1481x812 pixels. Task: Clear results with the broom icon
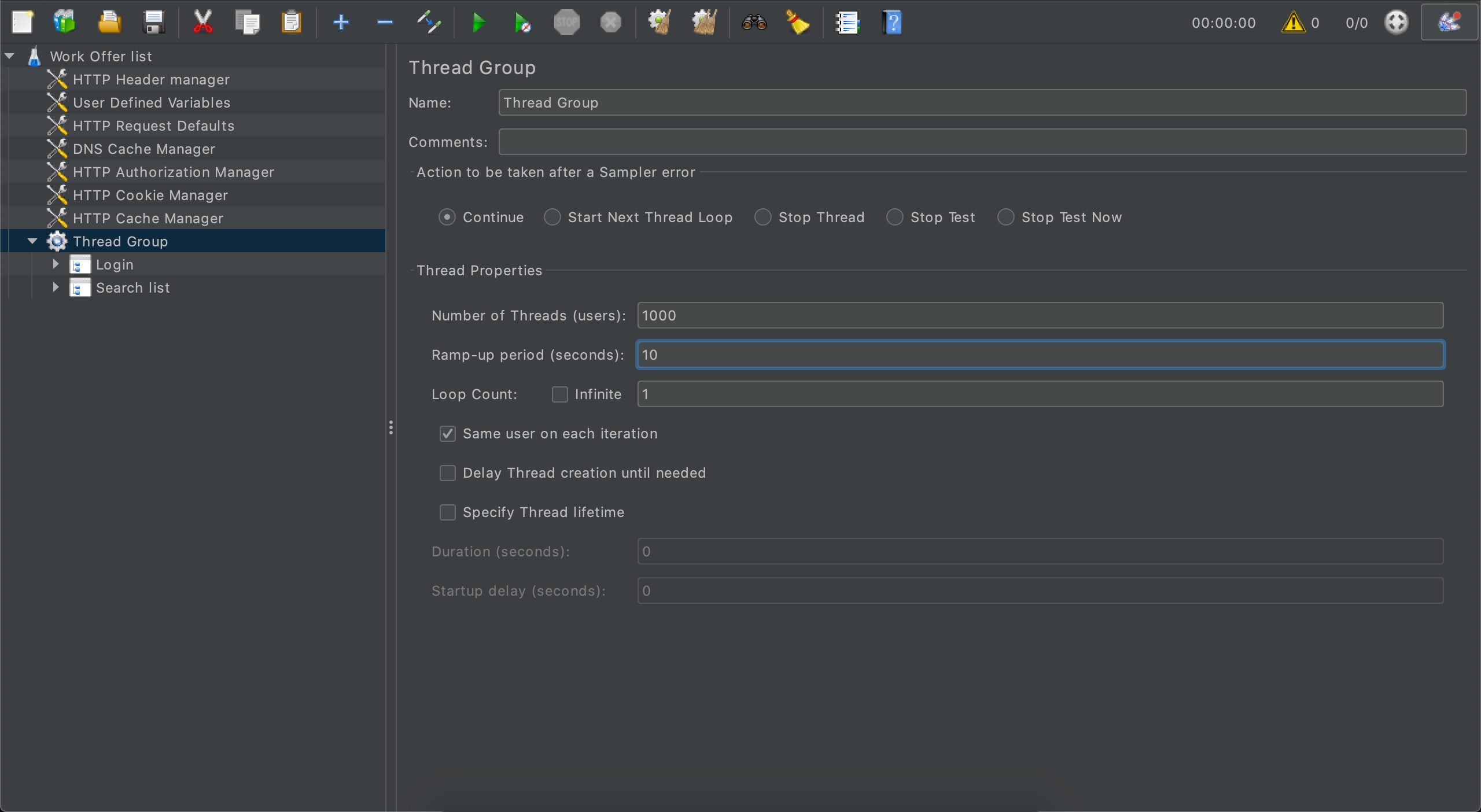[660, 23]
